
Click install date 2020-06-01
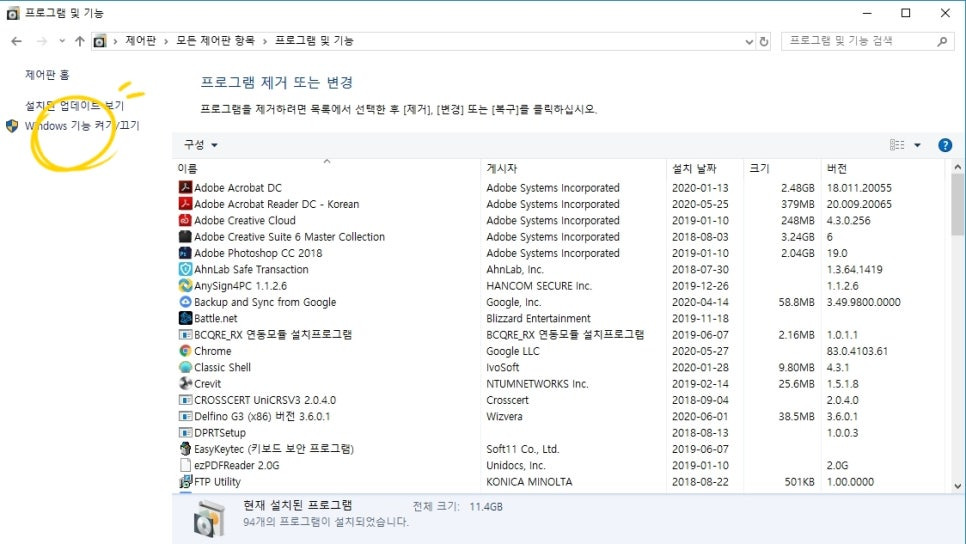point(700,416)
